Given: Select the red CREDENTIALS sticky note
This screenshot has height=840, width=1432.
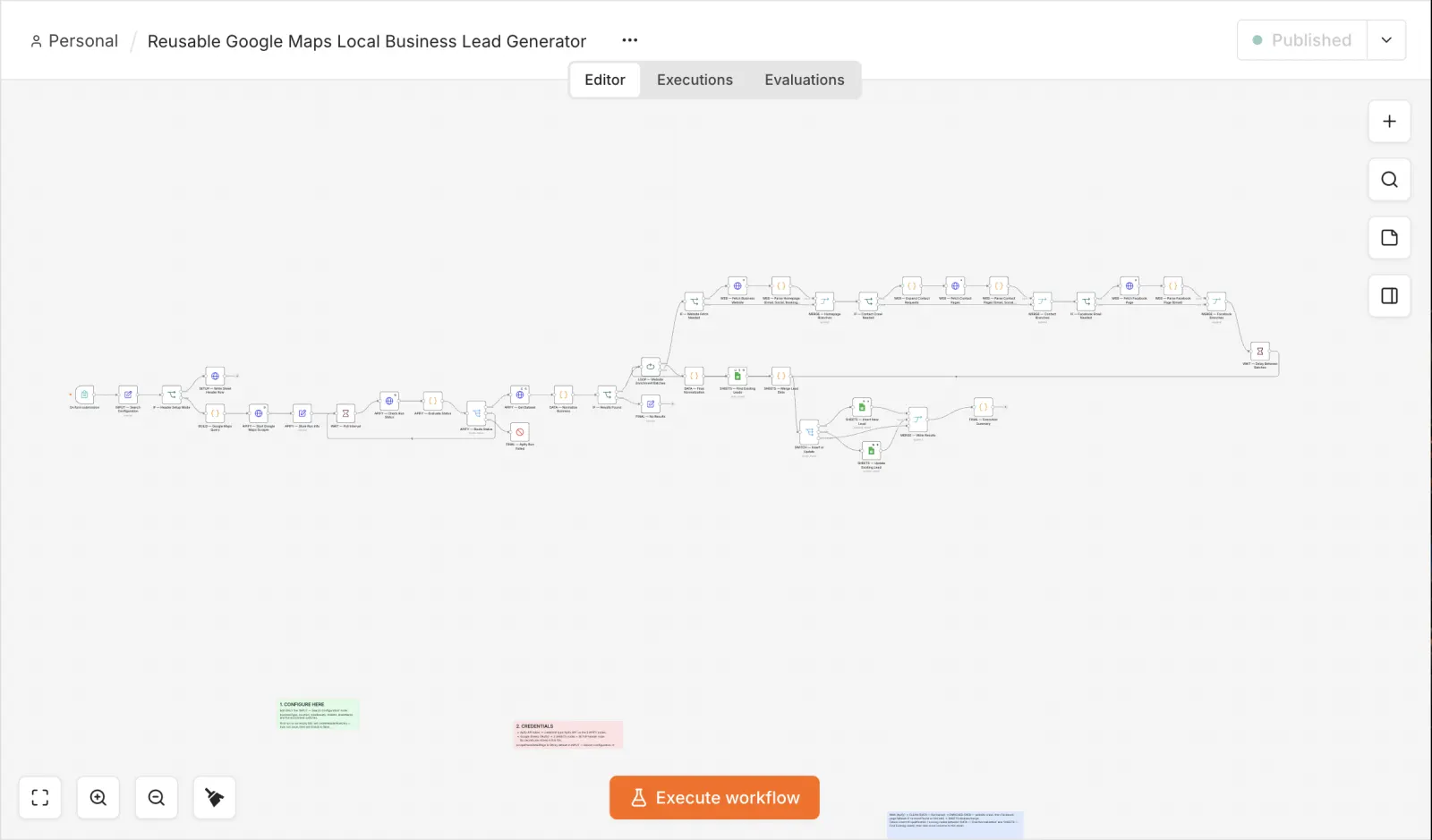Looking at the screenshot, I should click(x=568, y=734).
